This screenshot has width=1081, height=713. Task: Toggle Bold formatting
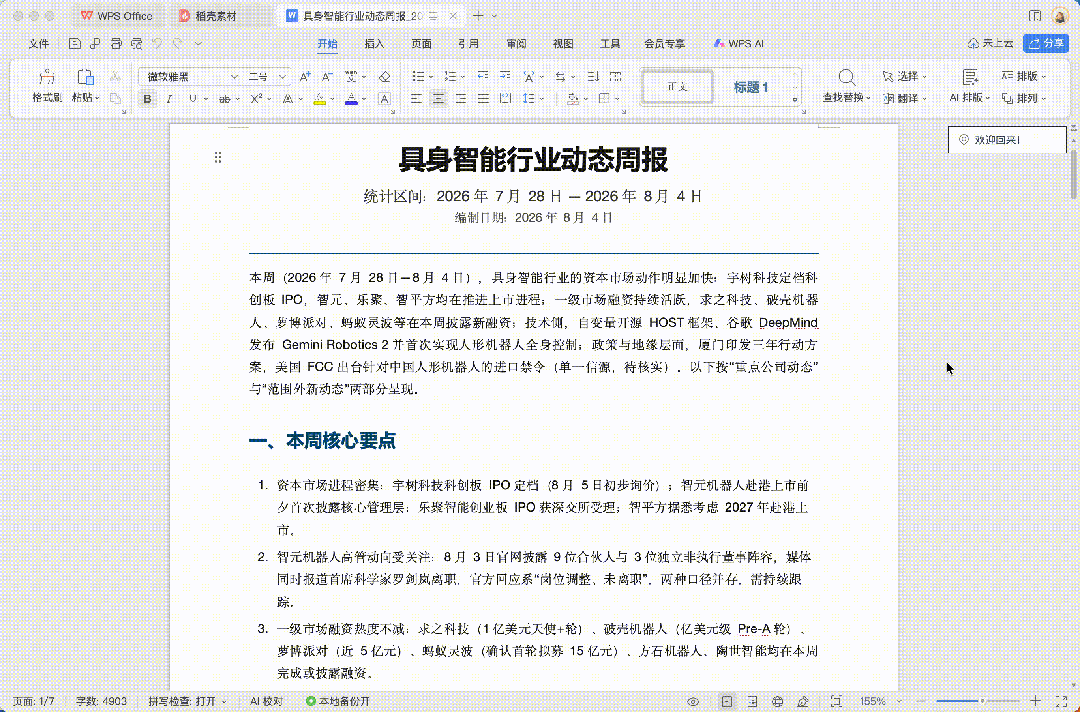pyautogui.click(x=147, y=99)
